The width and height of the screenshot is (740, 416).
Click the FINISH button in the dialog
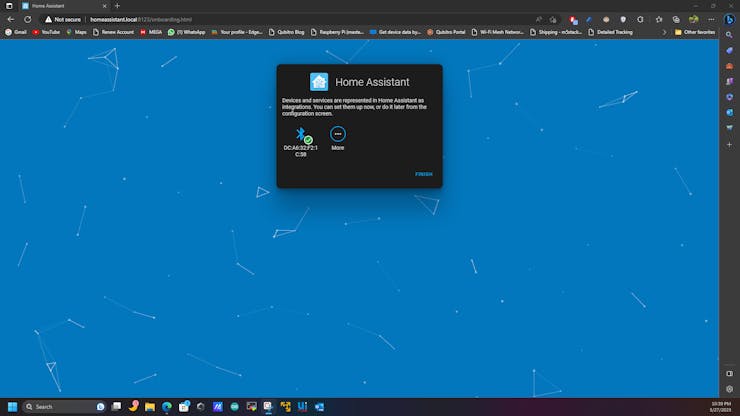tap(423, 174)
